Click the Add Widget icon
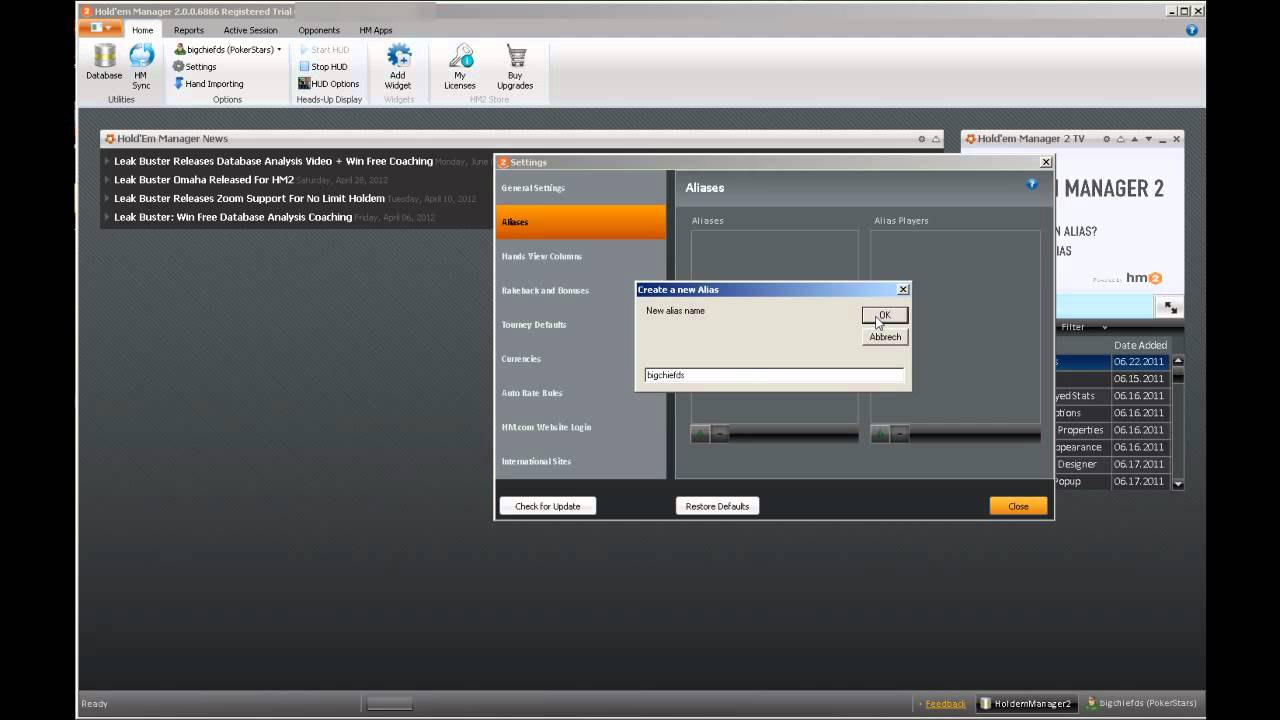1280x720 pixels. (x=398, y=62)
